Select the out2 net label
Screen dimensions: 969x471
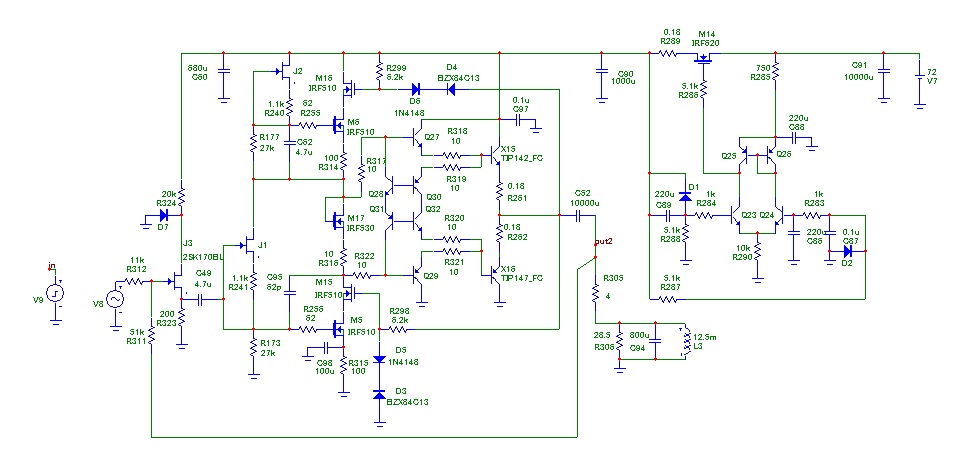coord(603,240)
